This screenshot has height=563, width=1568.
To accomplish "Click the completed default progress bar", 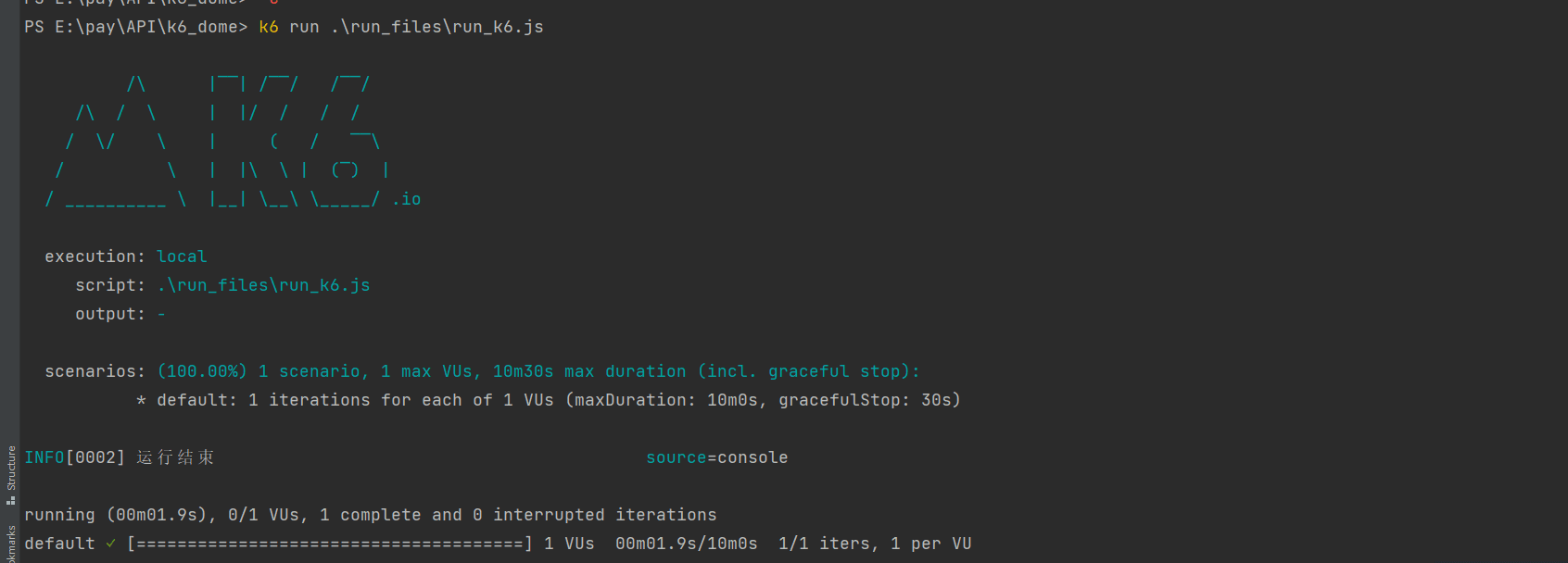I will pyautogui.click(x=330, y=544).
